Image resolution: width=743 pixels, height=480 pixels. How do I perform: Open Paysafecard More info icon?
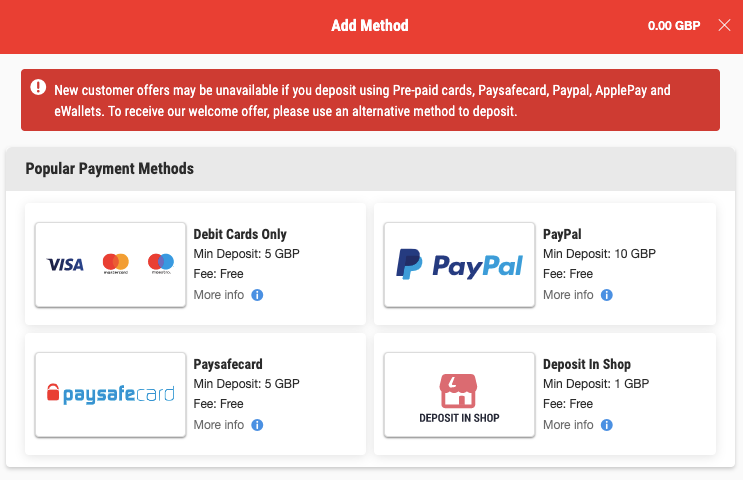point(257,425)
